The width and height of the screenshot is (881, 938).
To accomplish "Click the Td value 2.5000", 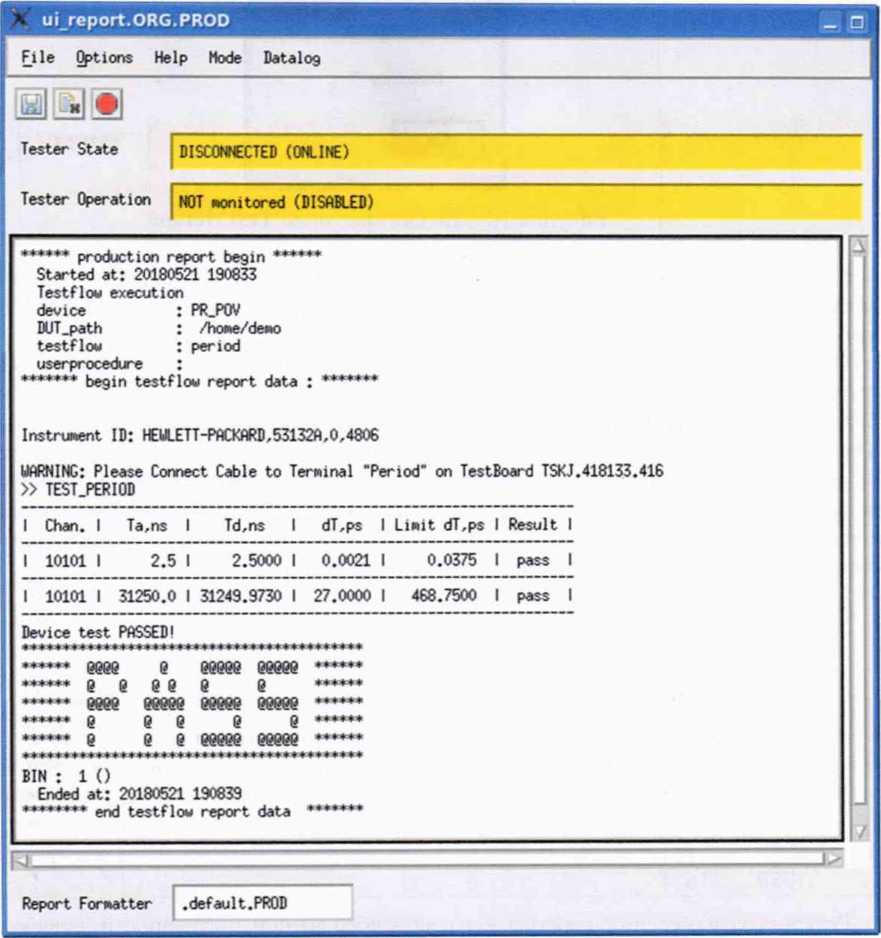I will pos(257,561).
